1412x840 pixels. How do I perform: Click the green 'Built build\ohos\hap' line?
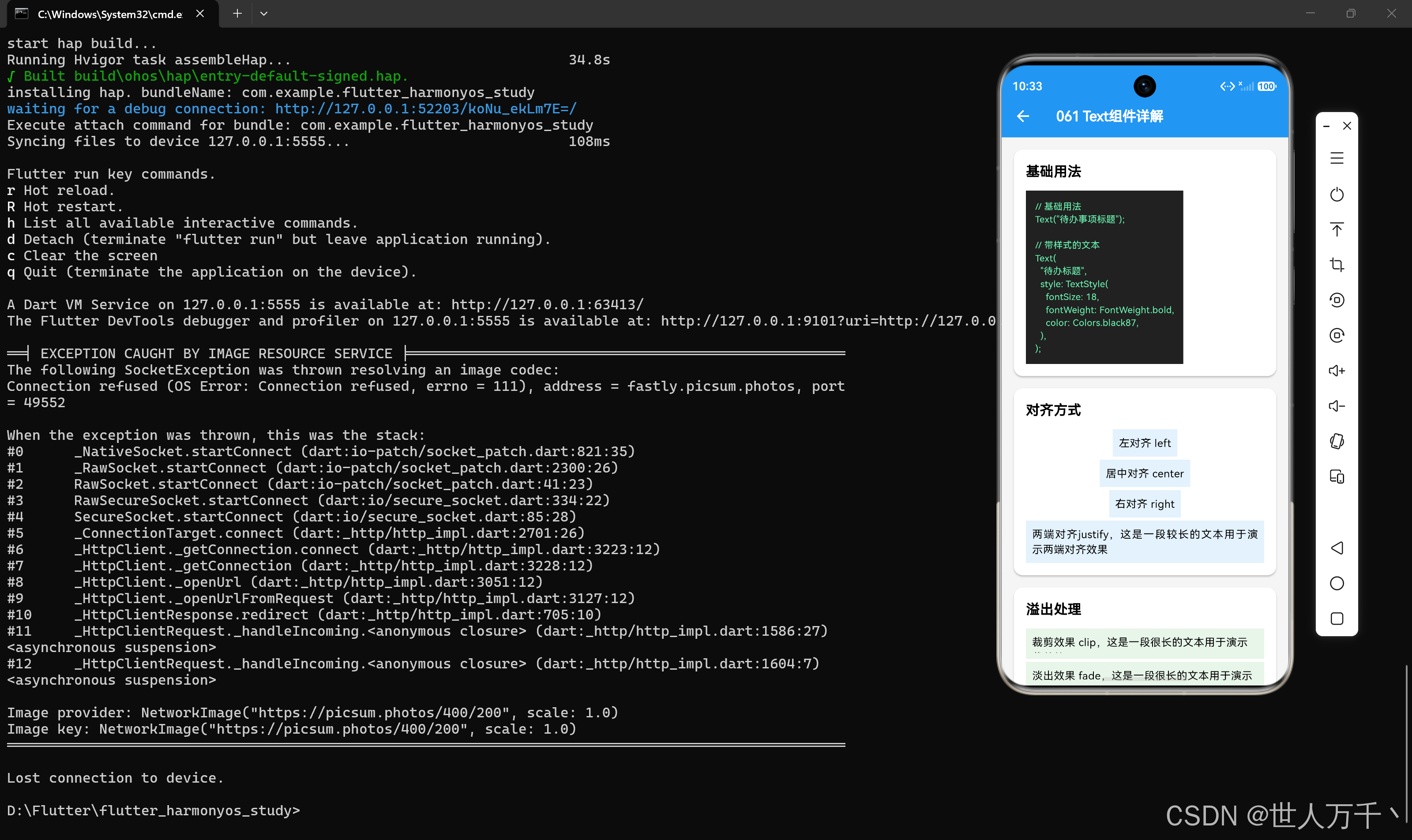tap(208, 76)
